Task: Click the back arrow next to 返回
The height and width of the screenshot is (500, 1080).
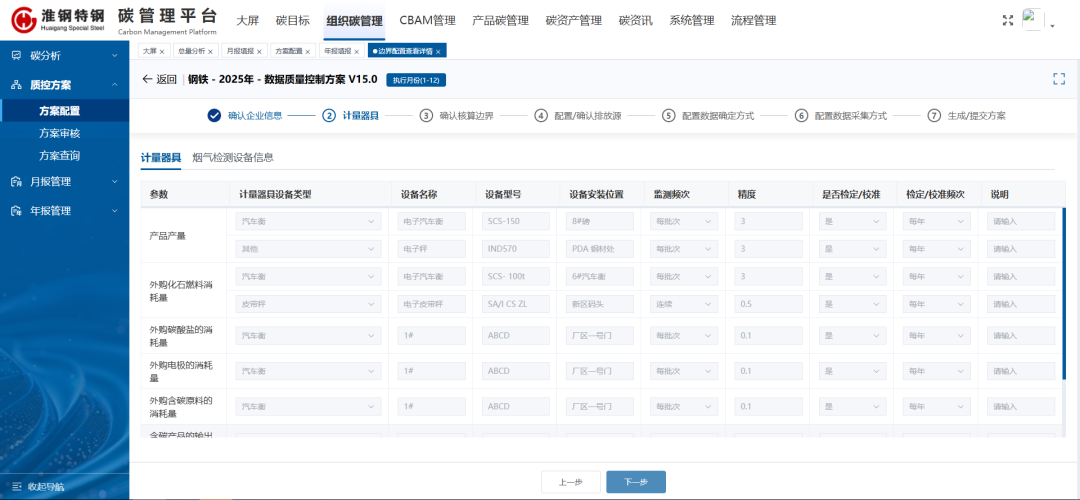Action: pos(147,79)
